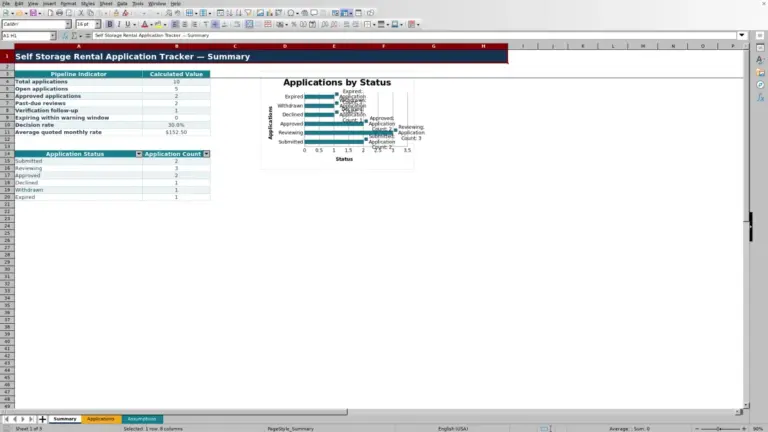768x432 pixels.
Task: Open the sidebar Functions fx icon
Action: coord(760,98)
